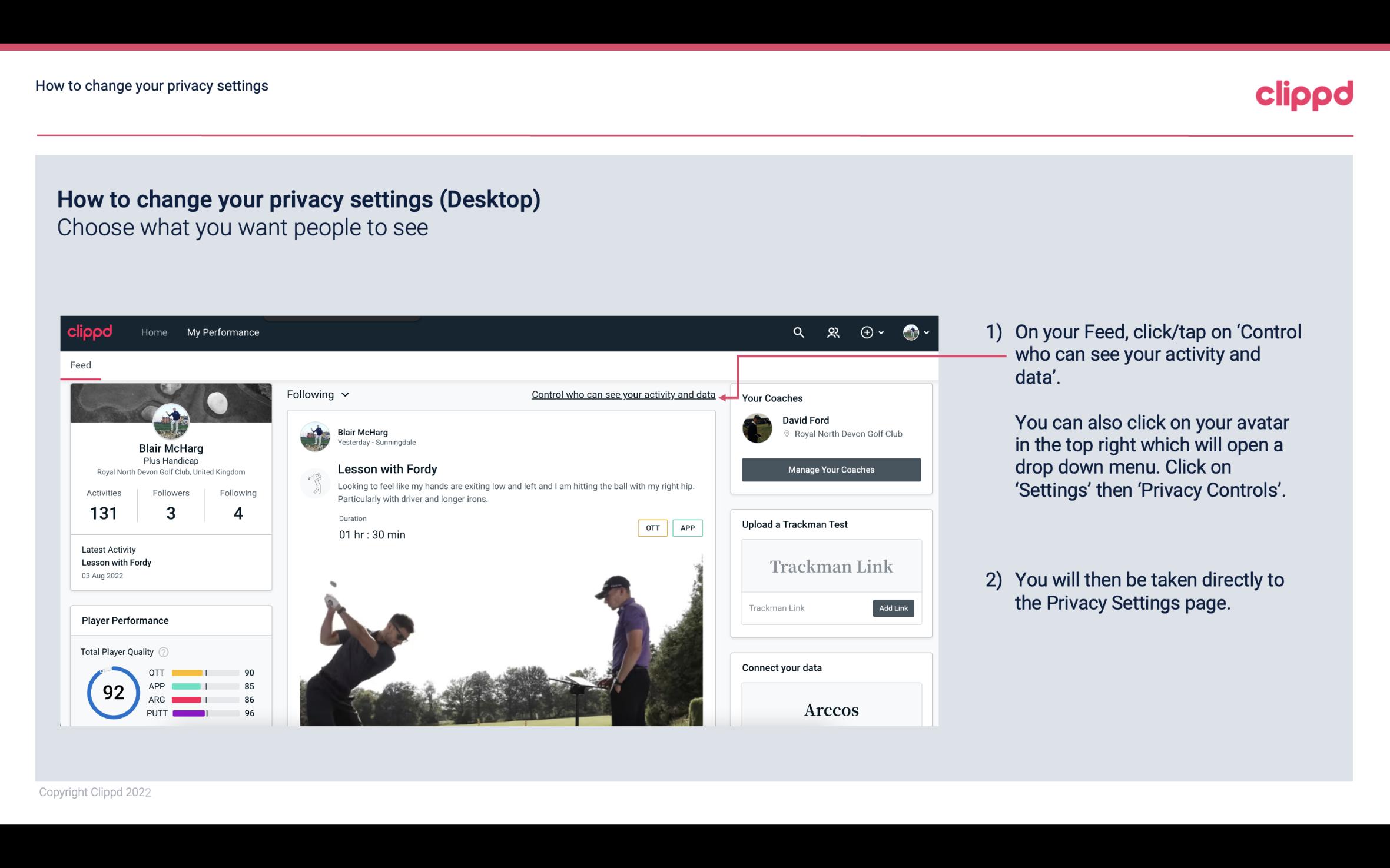The width and height of the screenshot is (1390, 868).
Task: Toggle visibility of Feed panel section
Action: [x=80, y=364]
